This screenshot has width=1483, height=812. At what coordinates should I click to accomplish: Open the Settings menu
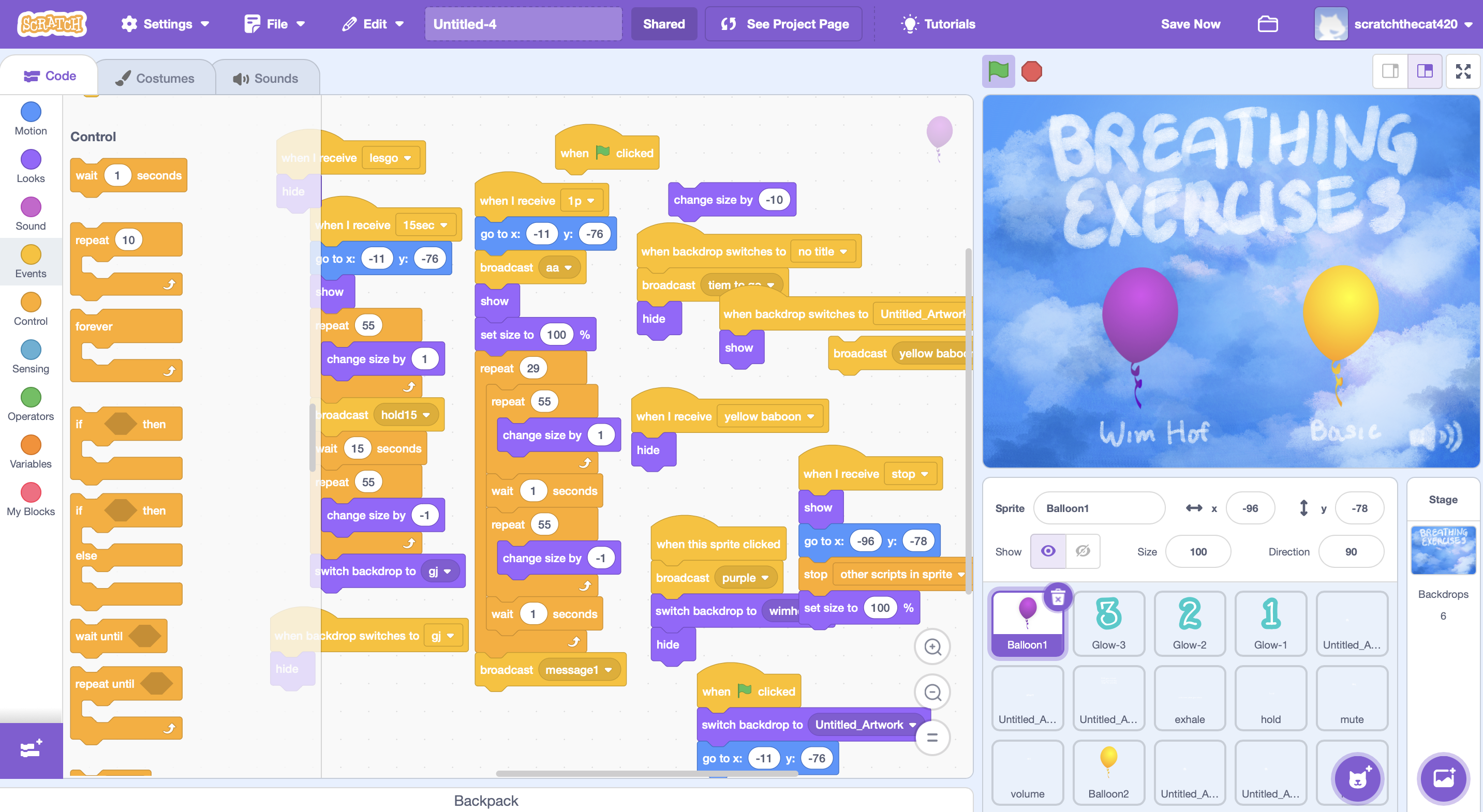click(x=165, y=24)
